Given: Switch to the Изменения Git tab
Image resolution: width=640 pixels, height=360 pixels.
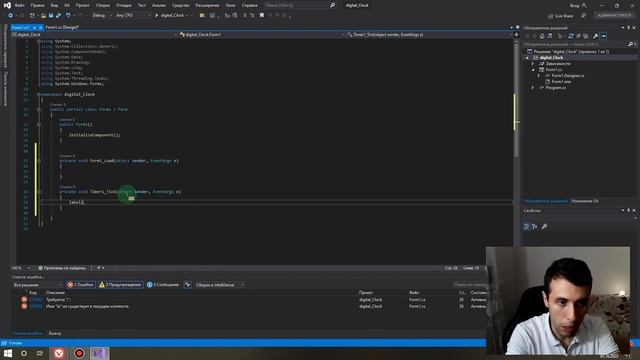Looking at the screenshot, I should click(584, 201).
